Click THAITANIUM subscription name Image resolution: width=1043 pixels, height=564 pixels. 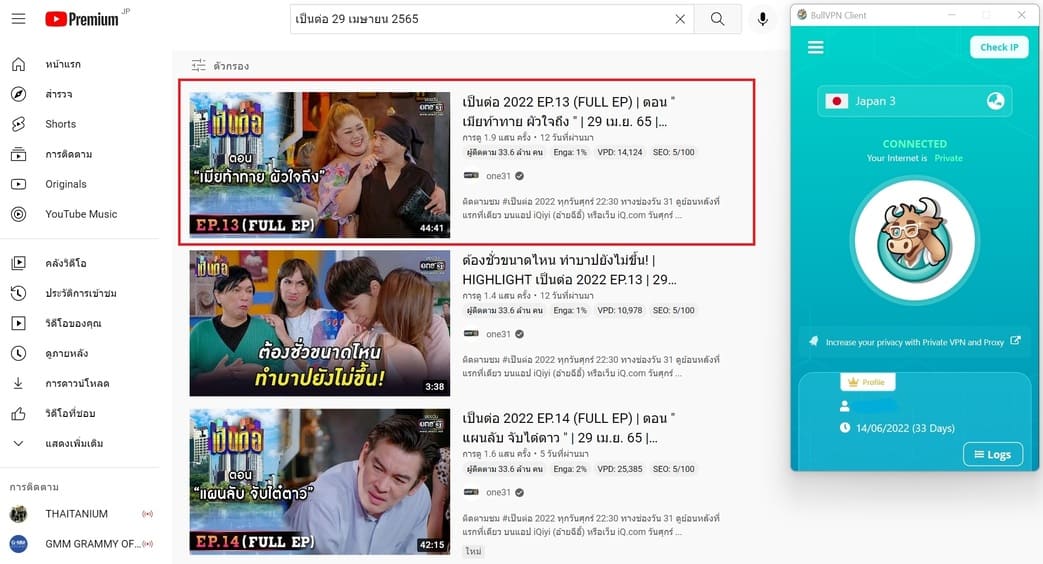[x=76, y=513]
